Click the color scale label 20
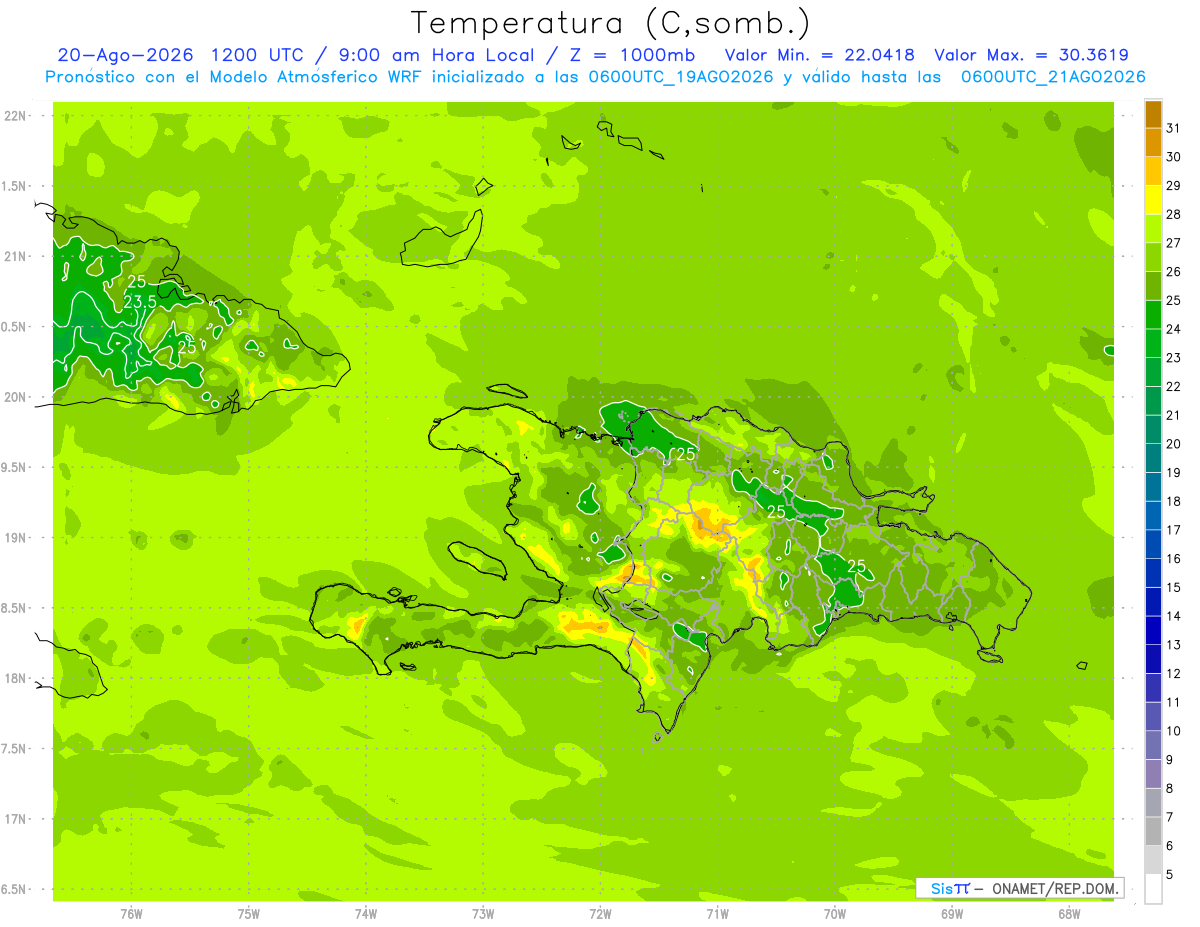 point(1173,444)
